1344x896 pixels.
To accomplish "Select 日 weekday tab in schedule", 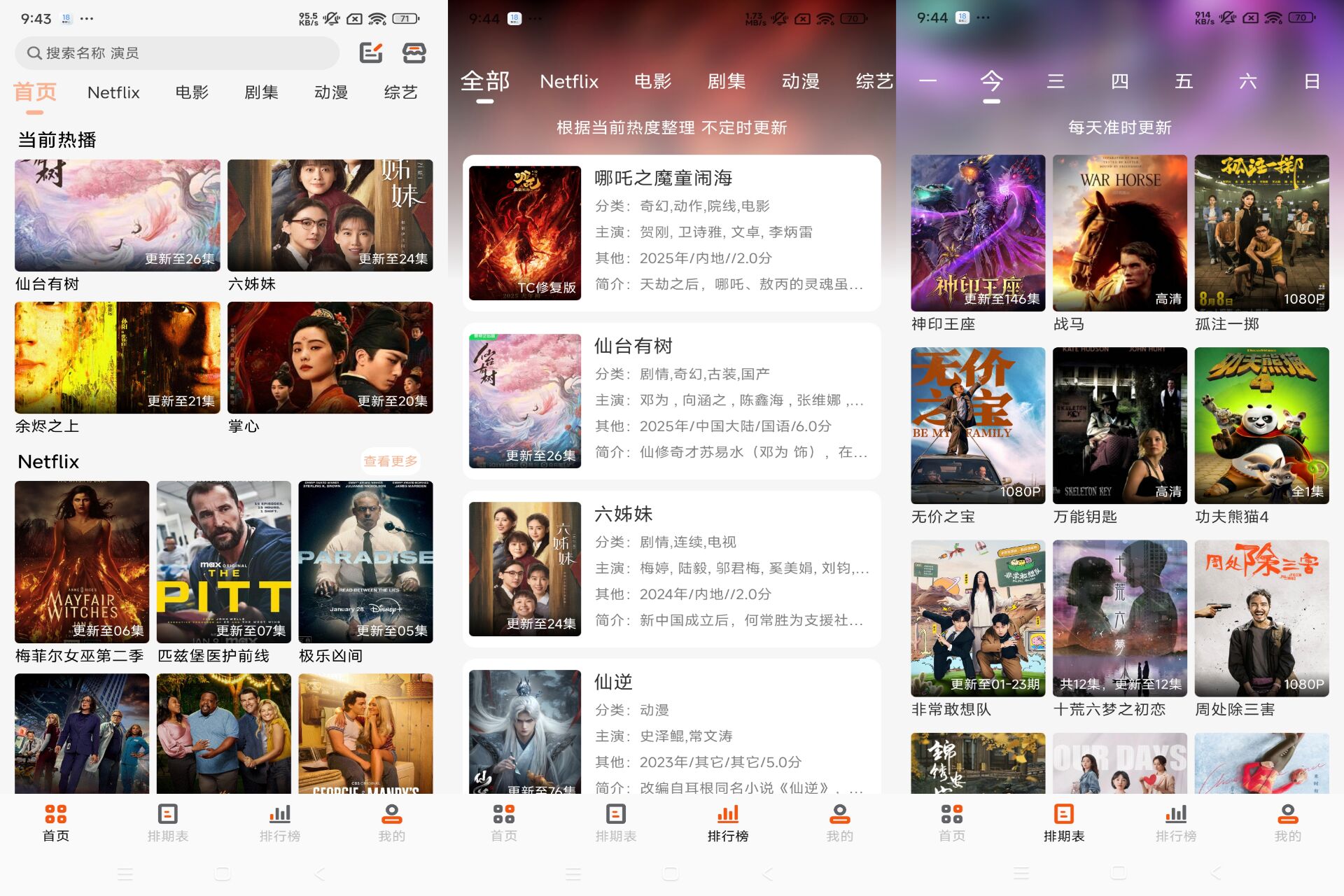I will pyautogui.click(x=1312, y=82).
